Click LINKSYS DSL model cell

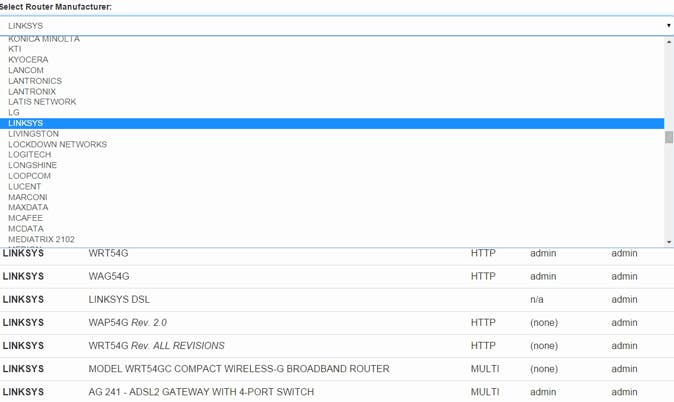119,300
